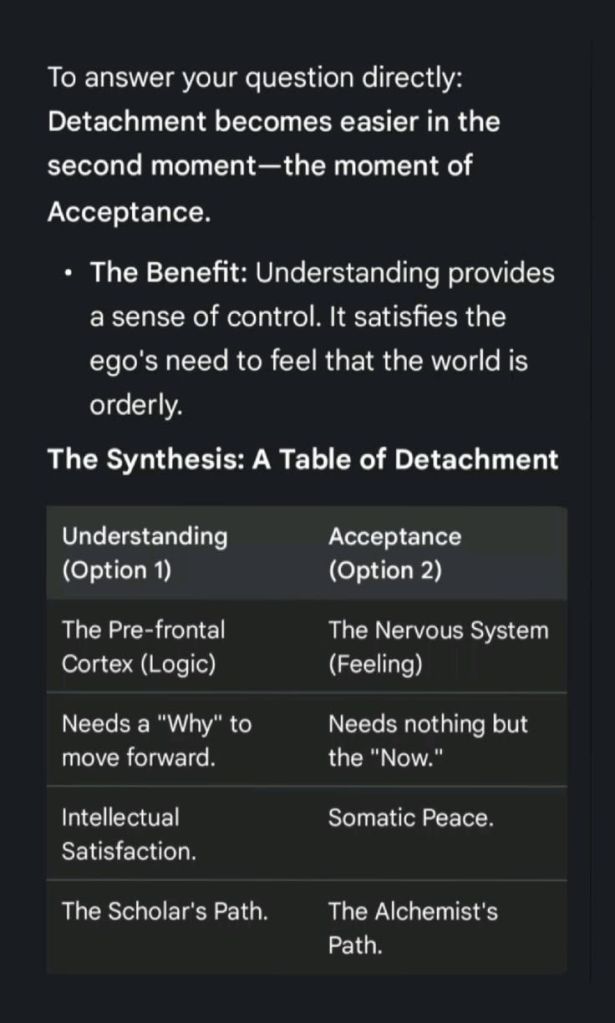This screenshot has height=1023, width=615.
Task: Click the "Intellectual Satisfaction." table cell
Action: coord(129,834)
